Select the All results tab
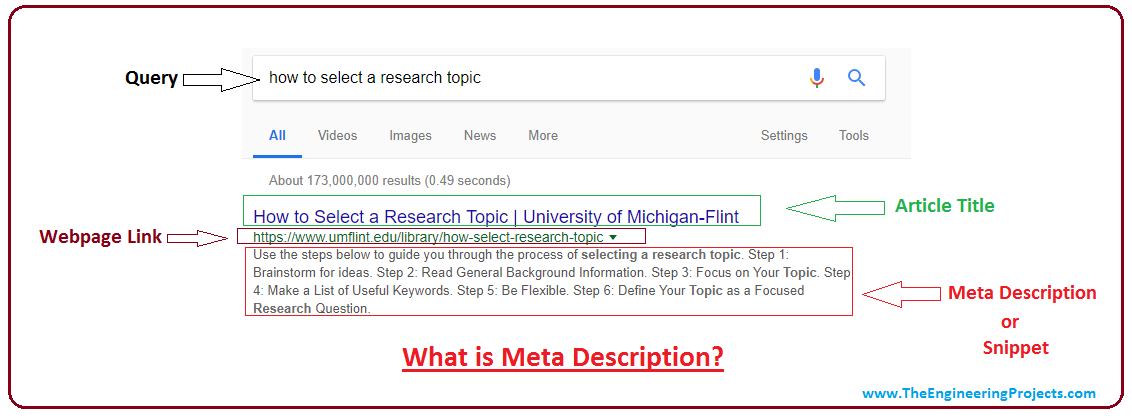Image resolution: width=1132 pixels, height=420 pixels. pyautogui.click(x=277, y=136)
